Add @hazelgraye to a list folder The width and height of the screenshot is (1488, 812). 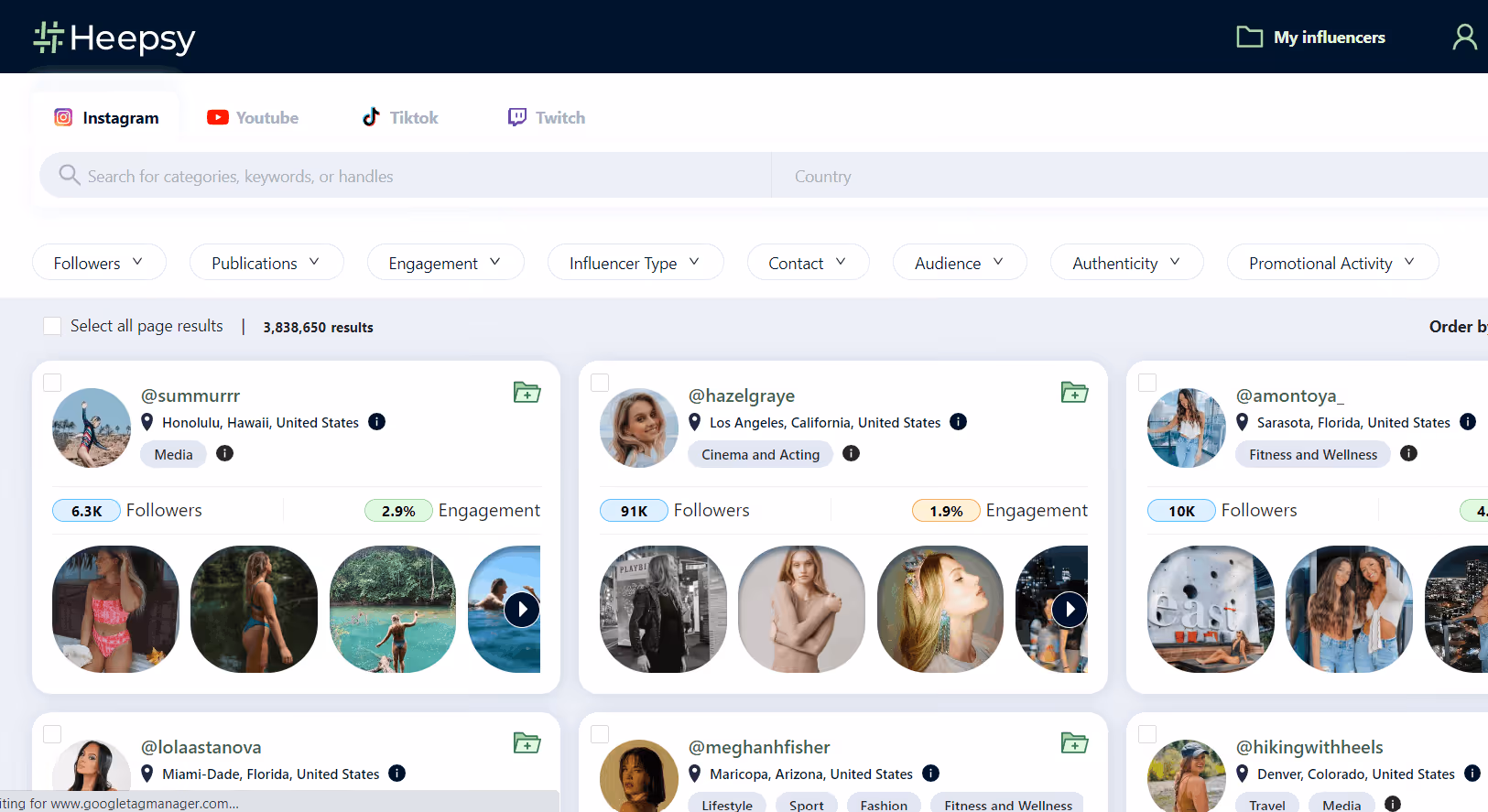[1074, 392]
